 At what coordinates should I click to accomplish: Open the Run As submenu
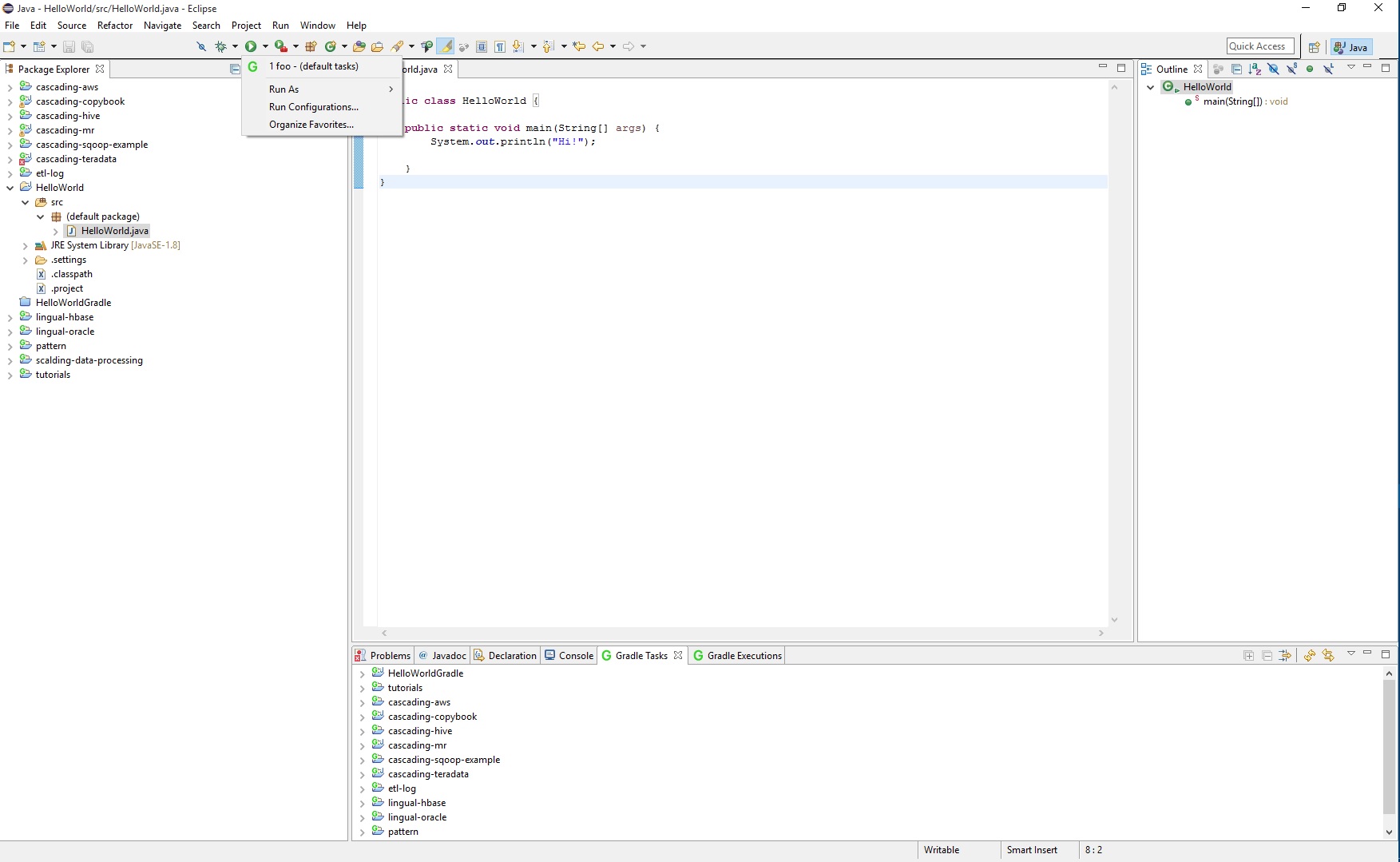[x=322, y=89]
